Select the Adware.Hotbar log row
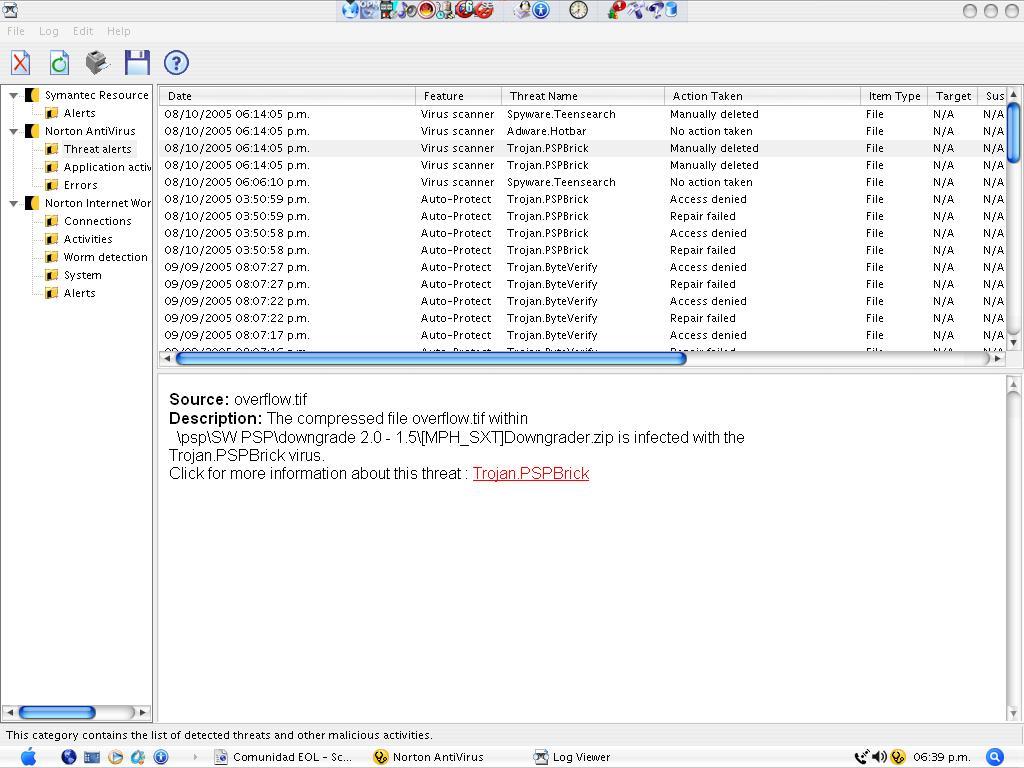Image resolution: width=1024 pixels, height=768 pixels. pos(582,131)
